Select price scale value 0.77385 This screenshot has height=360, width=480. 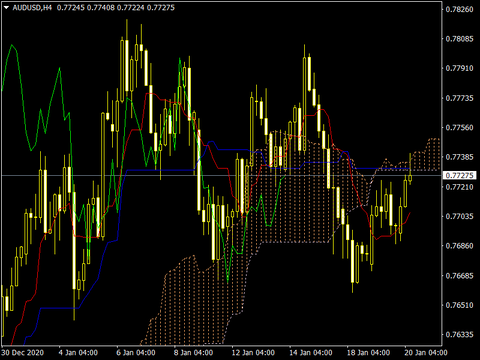[460, 157]
